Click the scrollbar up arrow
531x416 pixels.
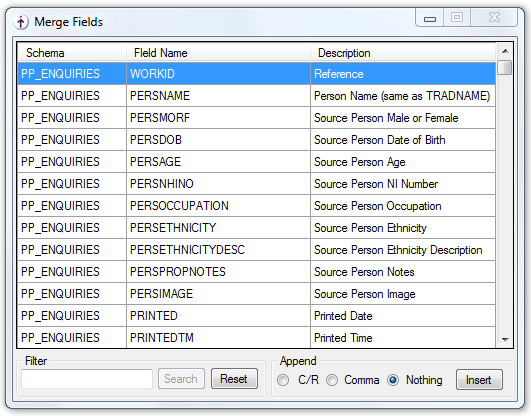[505, 51]
